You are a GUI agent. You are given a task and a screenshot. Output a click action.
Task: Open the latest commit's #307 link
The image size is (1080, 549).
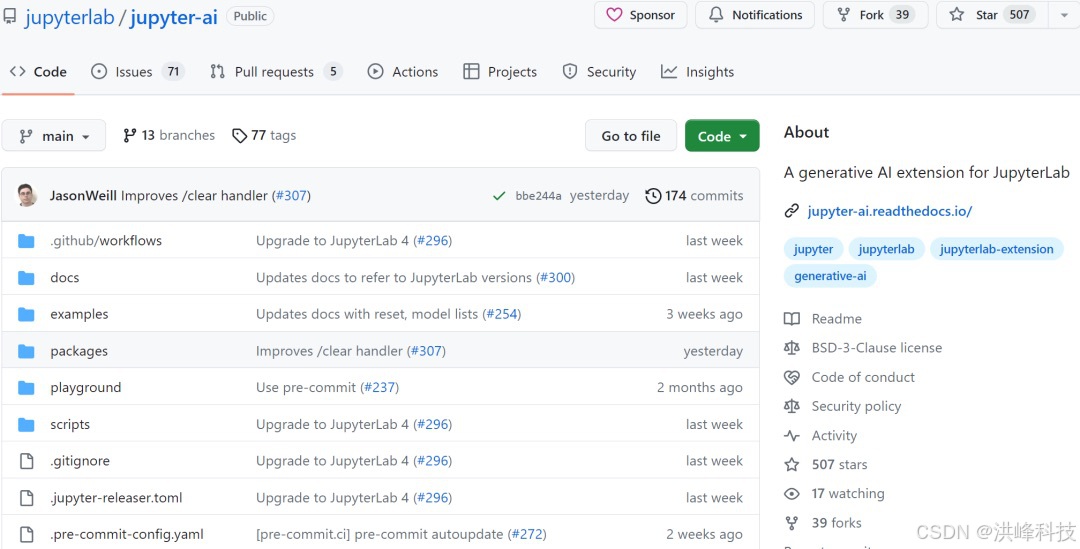(291, 196)
